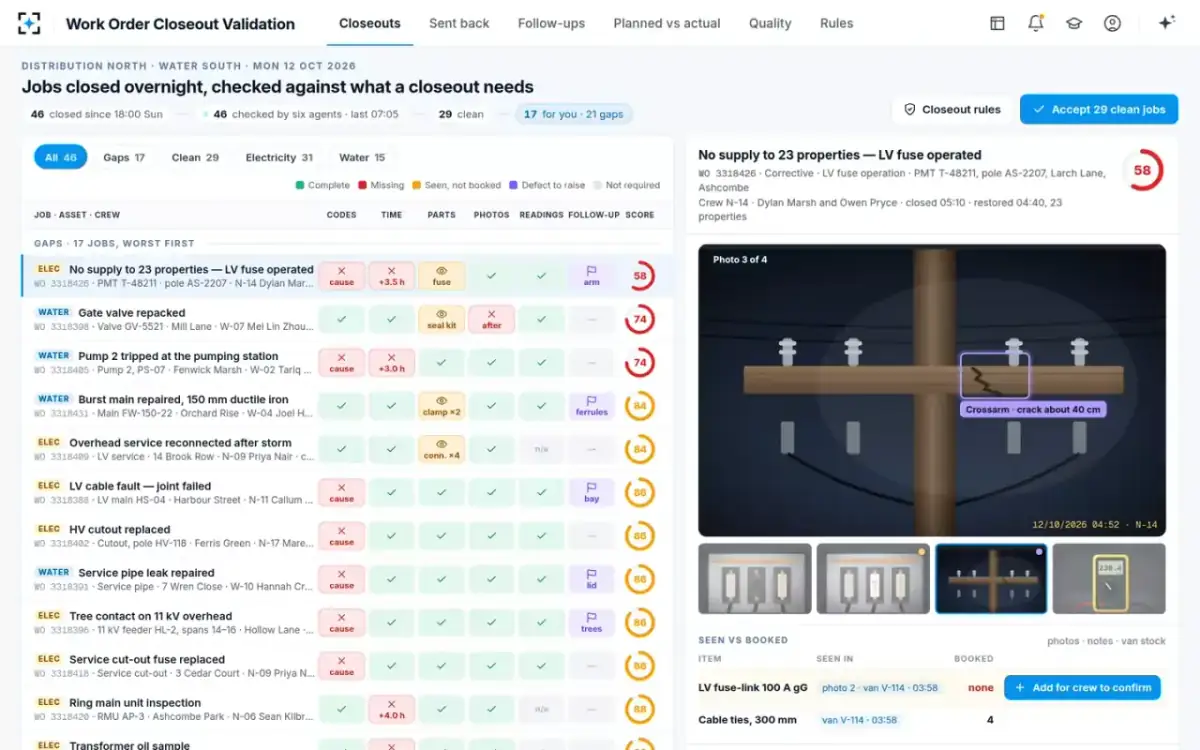Image resolution: width=1200 pixels, height=750 pixels.
Task: Filter list by Clean 29
Action: [x=195, y=157]
